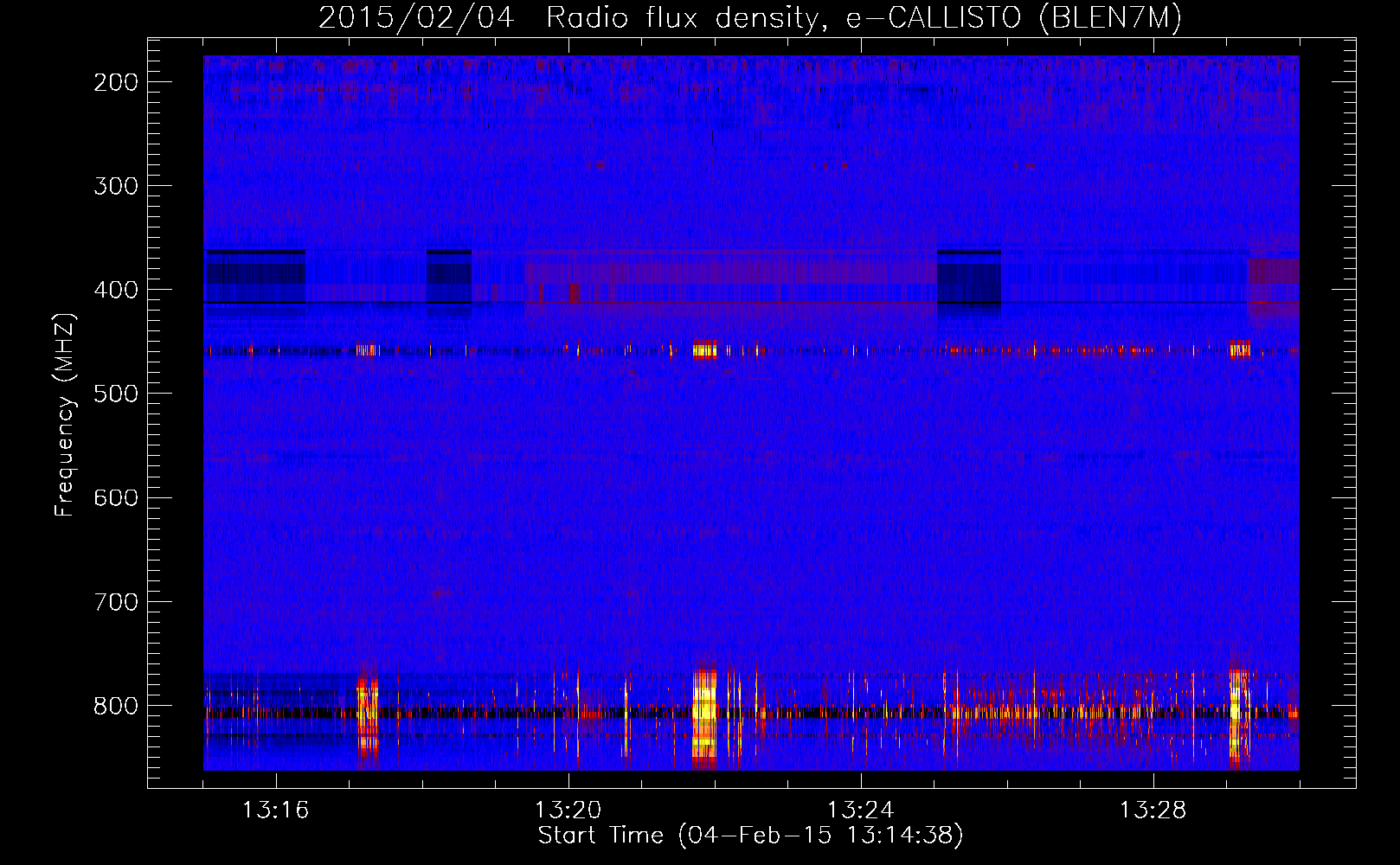1400x865 pixels.
Task: Click the 400 frequency tick label
Action: tap(116, 290)
